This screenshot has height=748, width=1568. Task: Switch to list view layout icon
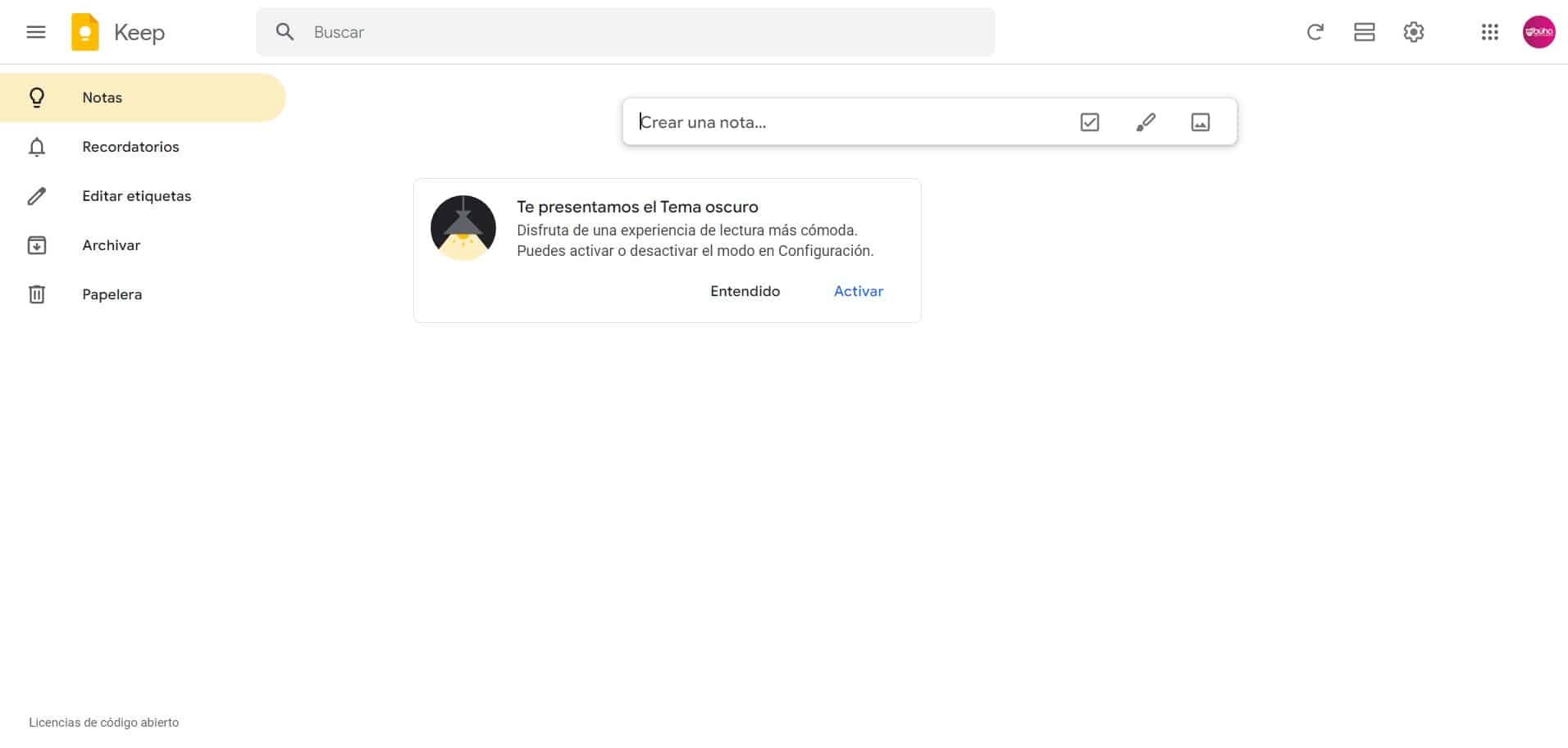[1365, 32]
